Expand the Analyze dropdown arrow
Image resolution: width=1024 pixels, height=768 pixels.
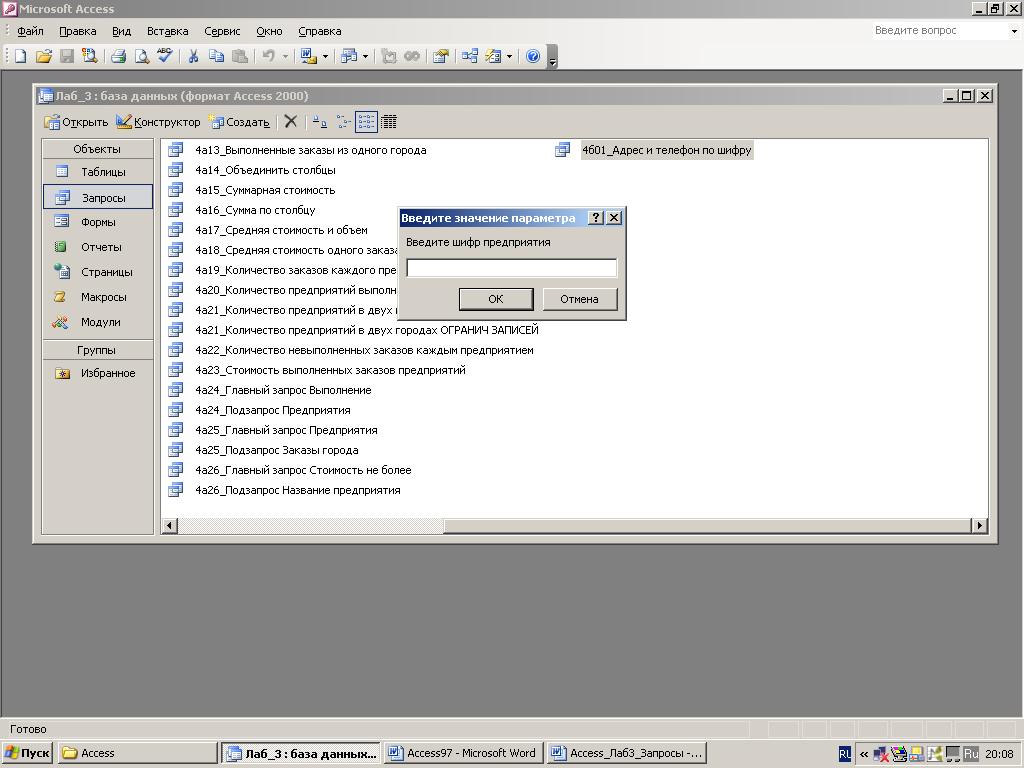[365, 56]
